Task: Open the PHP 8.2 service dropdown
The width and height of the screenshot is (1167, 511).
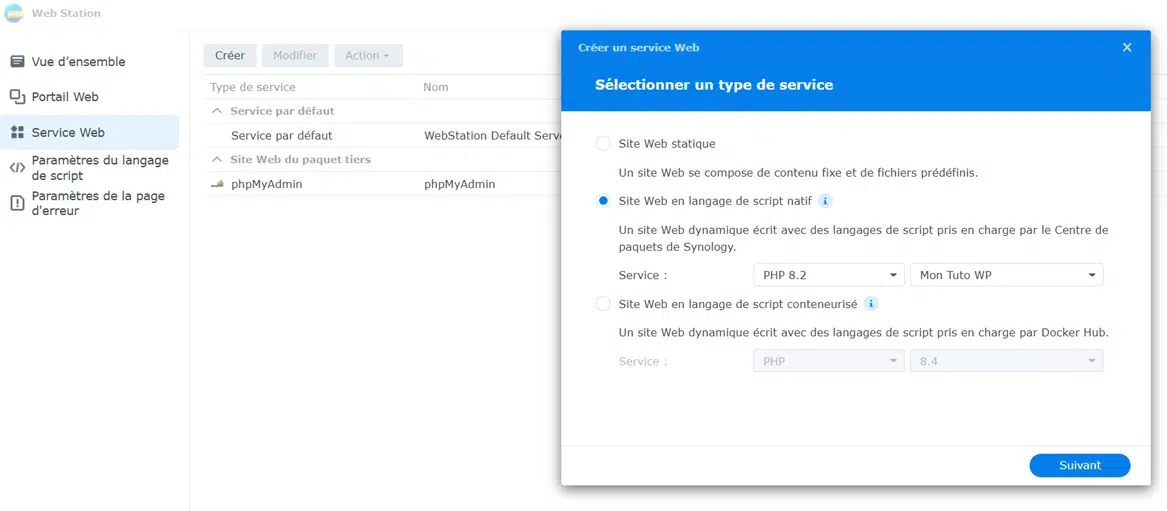Action: tap(828, 275)
